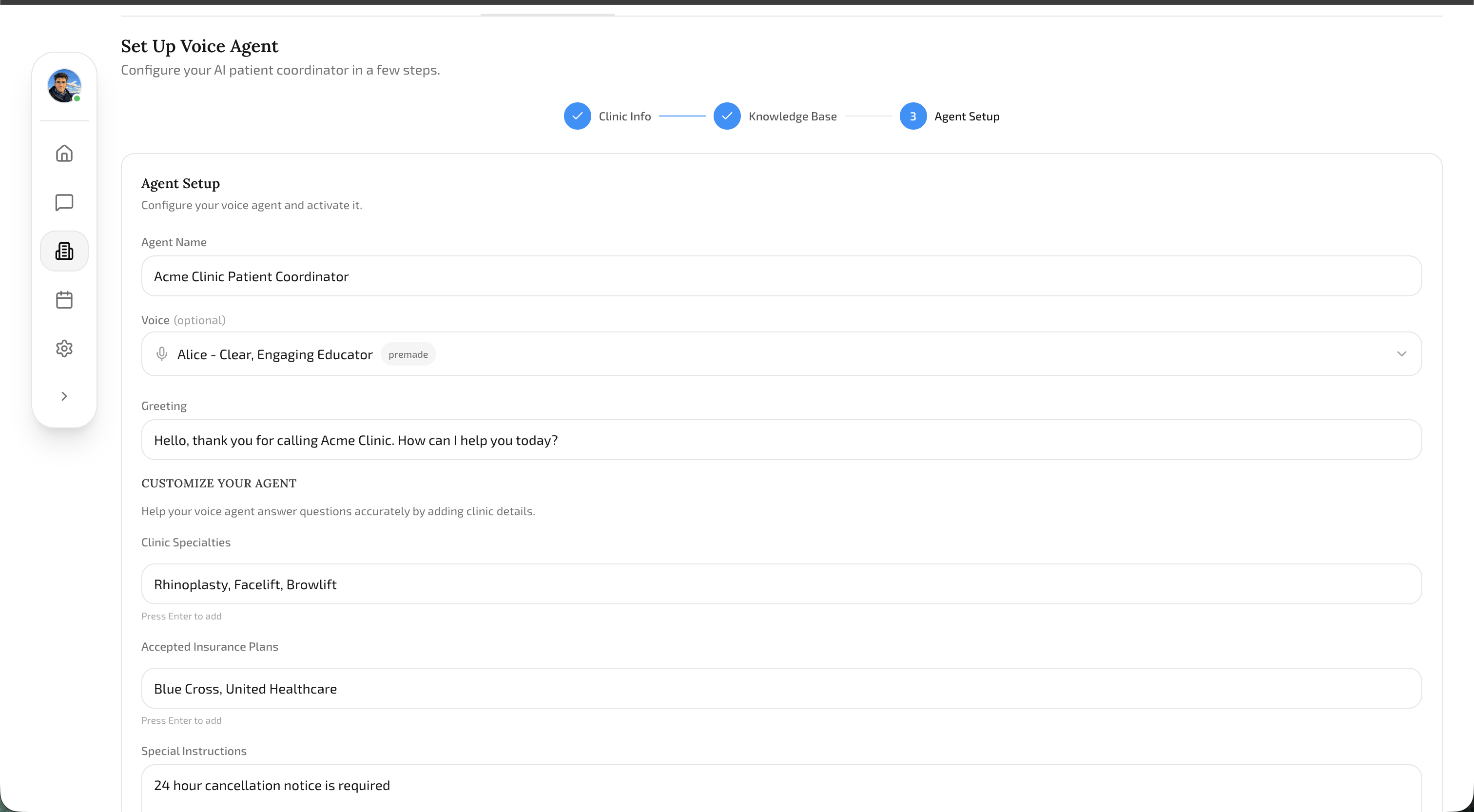Click the microphone icon in the Voice field
The image size is (1474, 812).
click(162, 354)
